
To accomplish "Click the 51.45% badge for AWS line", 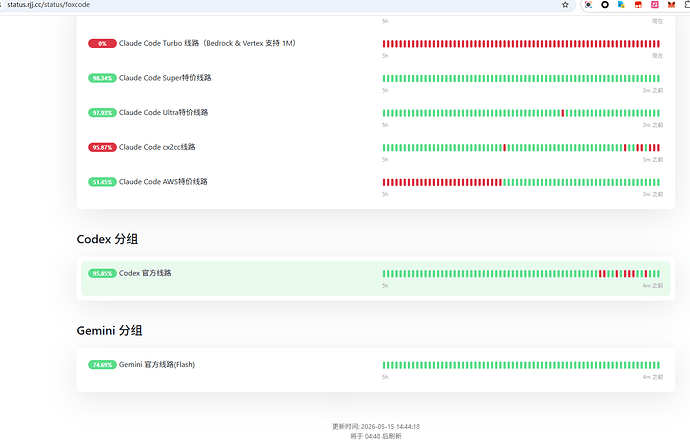I will (x=102, y=182).
